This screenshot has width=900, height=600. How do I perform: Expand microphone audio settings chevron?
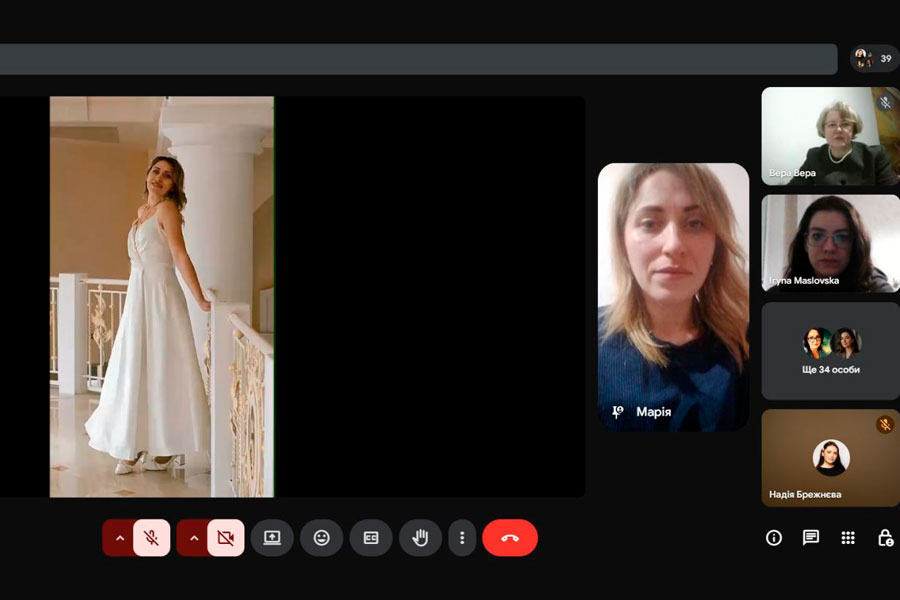pyautogui.click(x=120, y=538)
